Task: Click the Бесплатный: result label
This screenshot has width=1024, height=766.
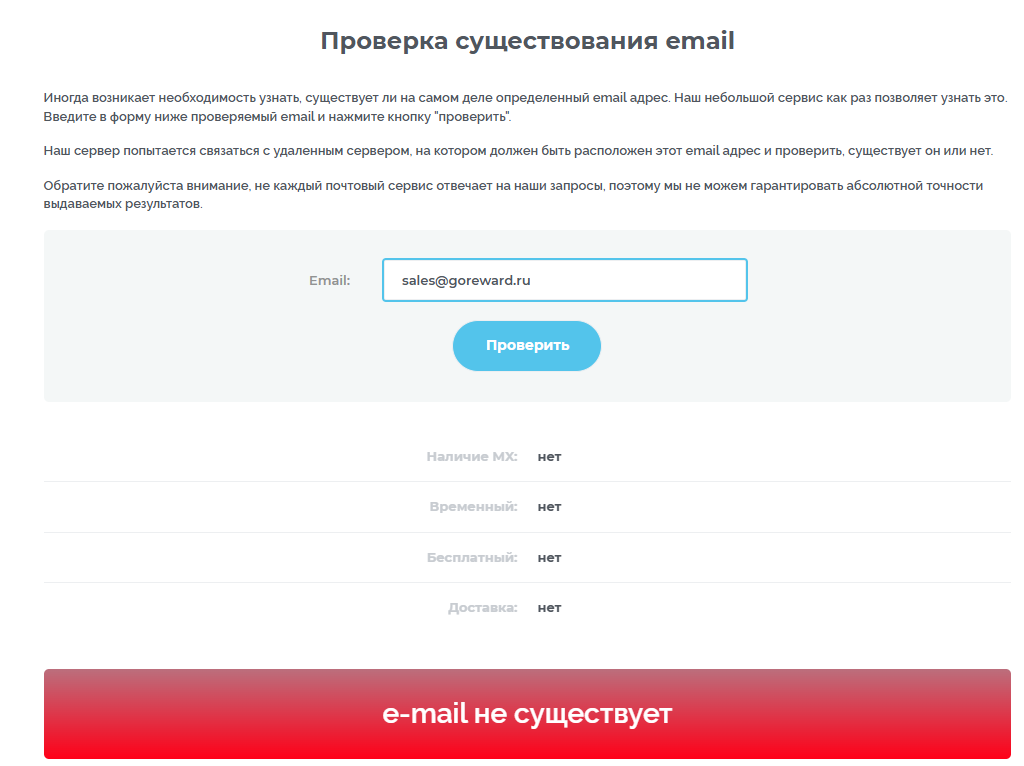Action: tap(472, 558)
